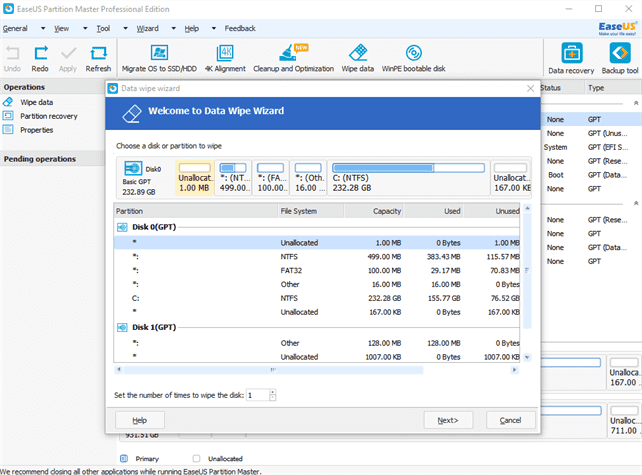
Task: Click the Undo toolbar icon
Action: [x=12, y=53]
